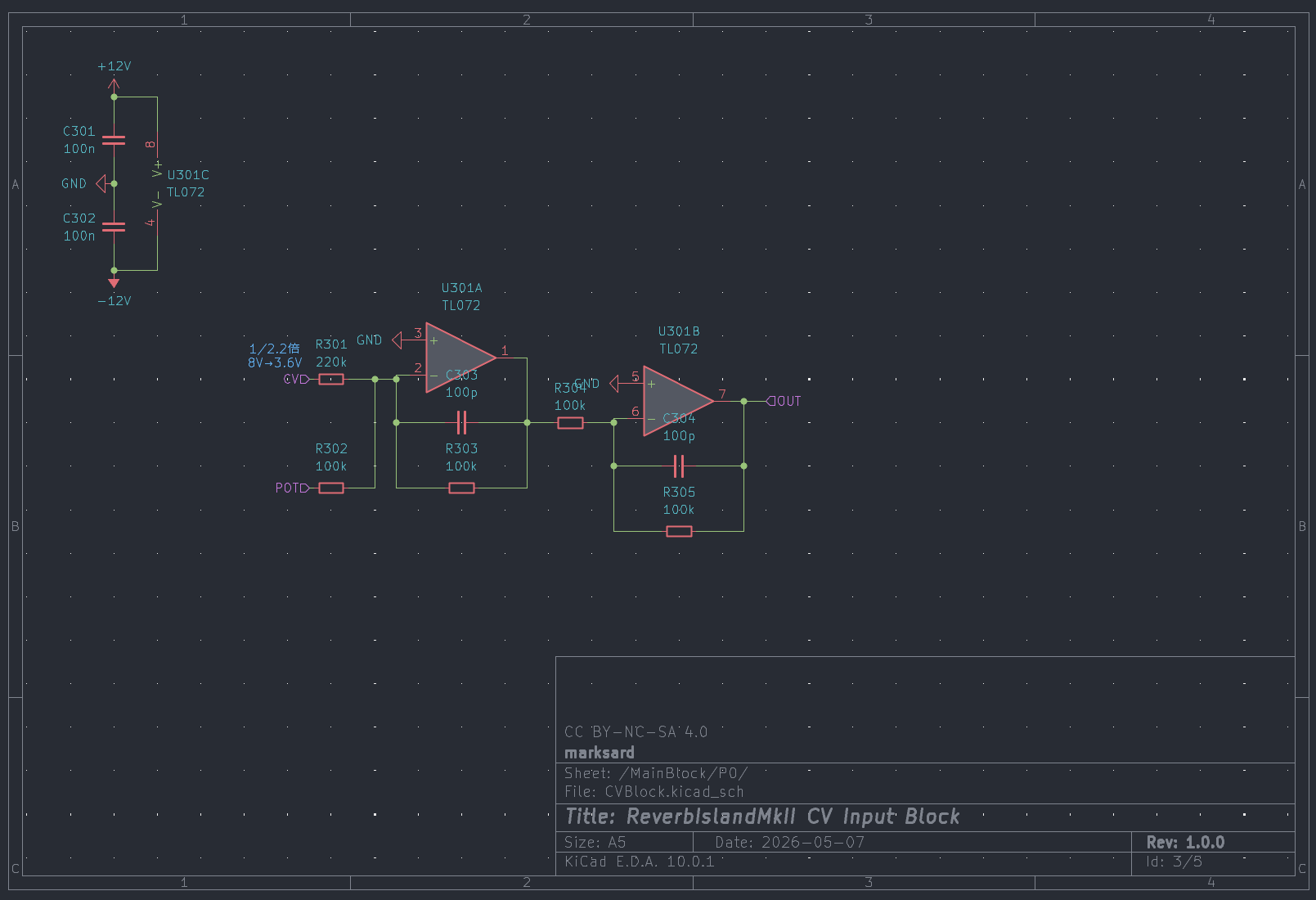Click the C303 capacitor symbol
The width and height of the screenshot is (1316, 900).
point(461,423)
